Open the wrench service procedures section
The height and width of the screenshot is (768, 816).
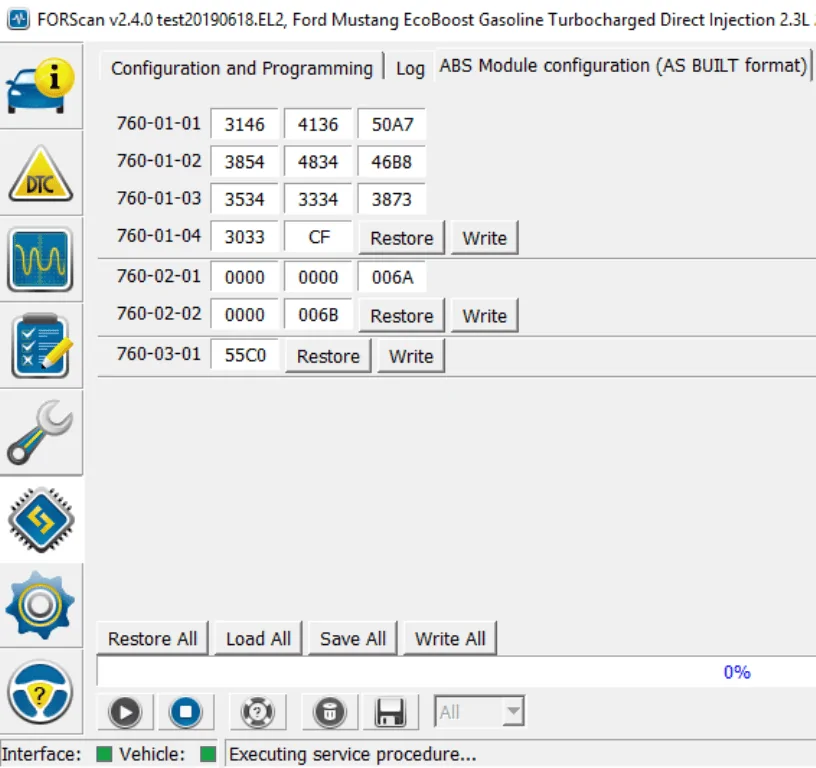coord(41,432)
